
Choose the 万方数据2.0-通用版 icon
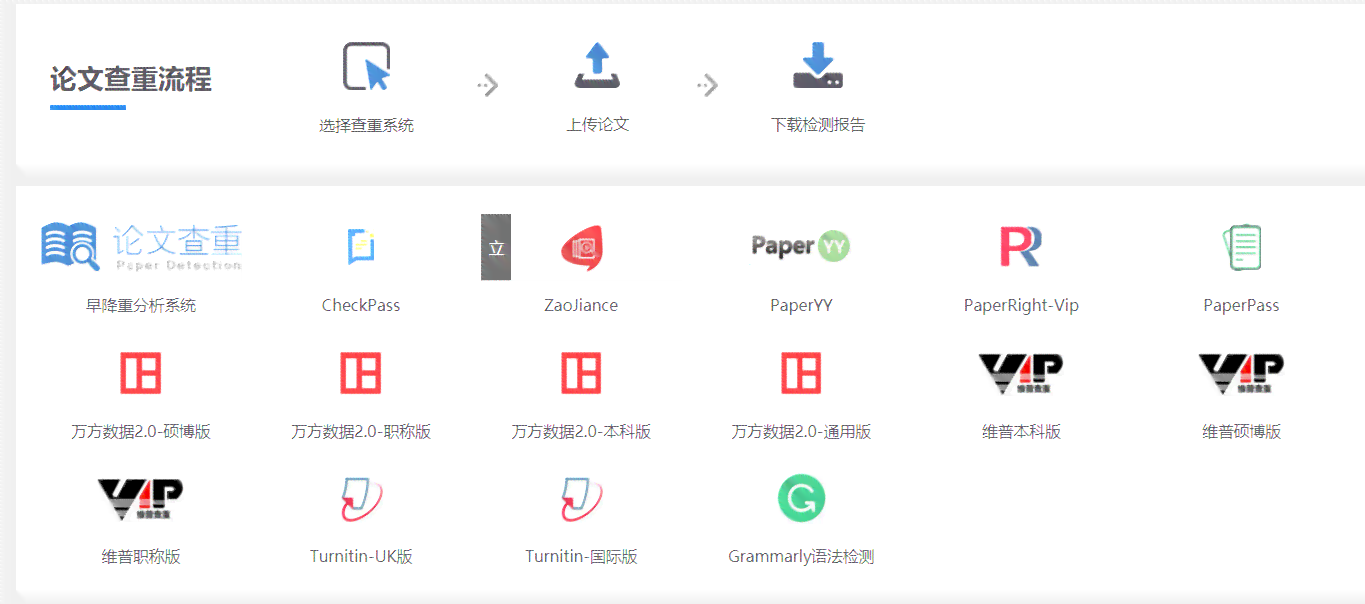(x=801, y=373)
